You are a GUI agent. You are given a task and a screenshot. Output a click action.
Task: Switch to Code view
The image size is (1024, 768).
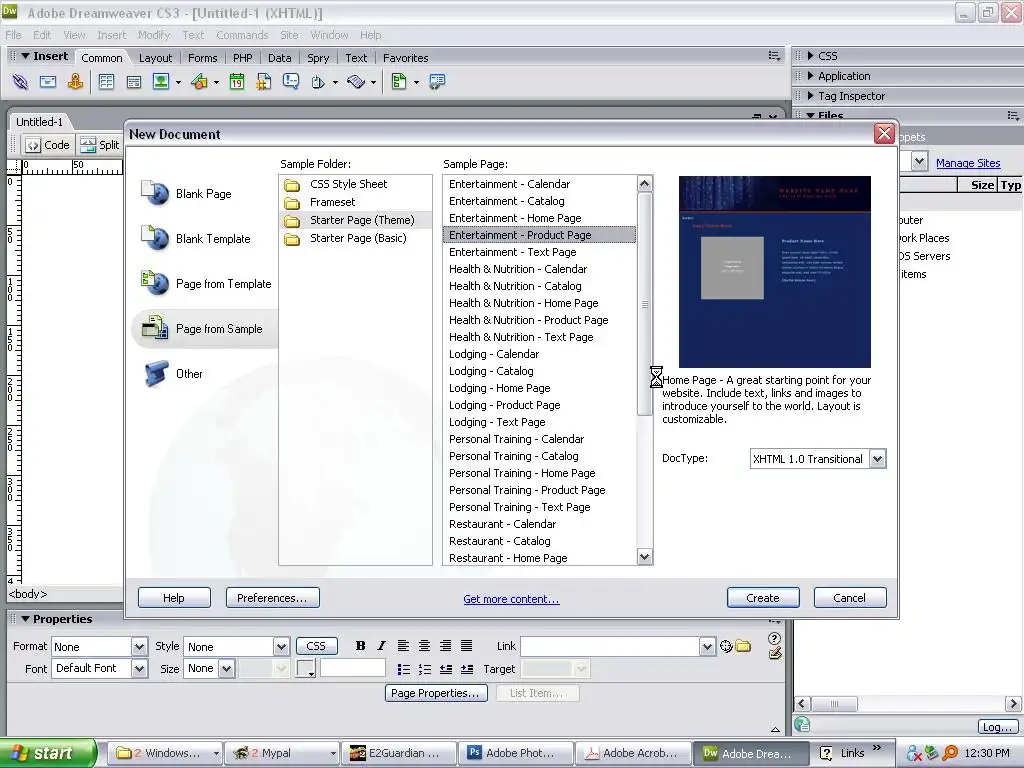coord(48,145)
